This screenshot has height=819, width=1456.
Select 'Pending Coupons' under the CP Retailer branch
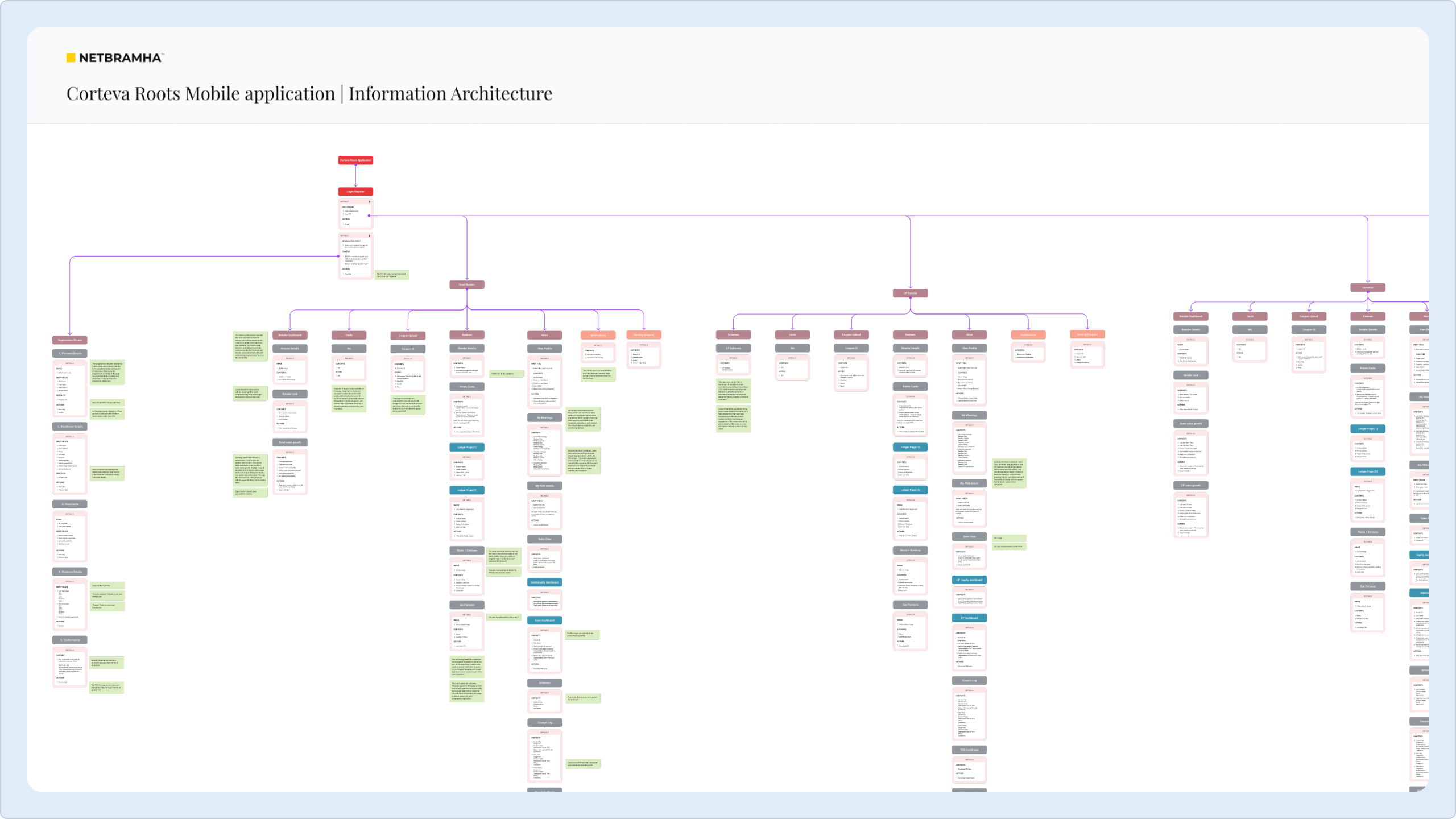tap(1087, 334)
